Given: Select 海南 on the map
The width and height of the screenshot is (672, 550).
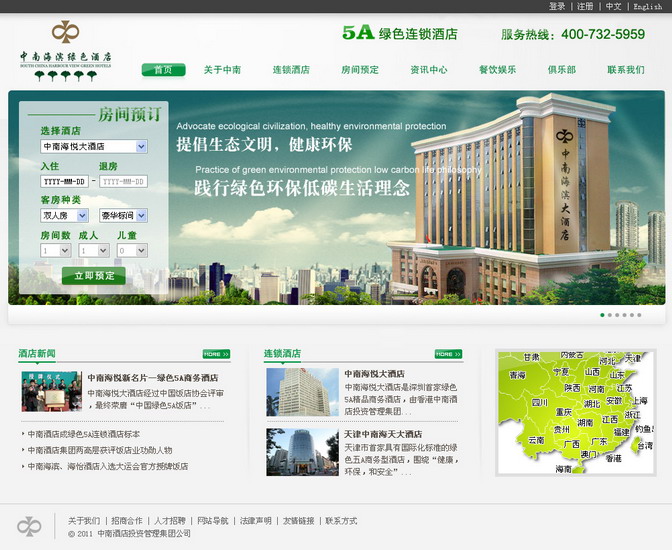Looking at the screenshot, I should click(x=564, y=469).
